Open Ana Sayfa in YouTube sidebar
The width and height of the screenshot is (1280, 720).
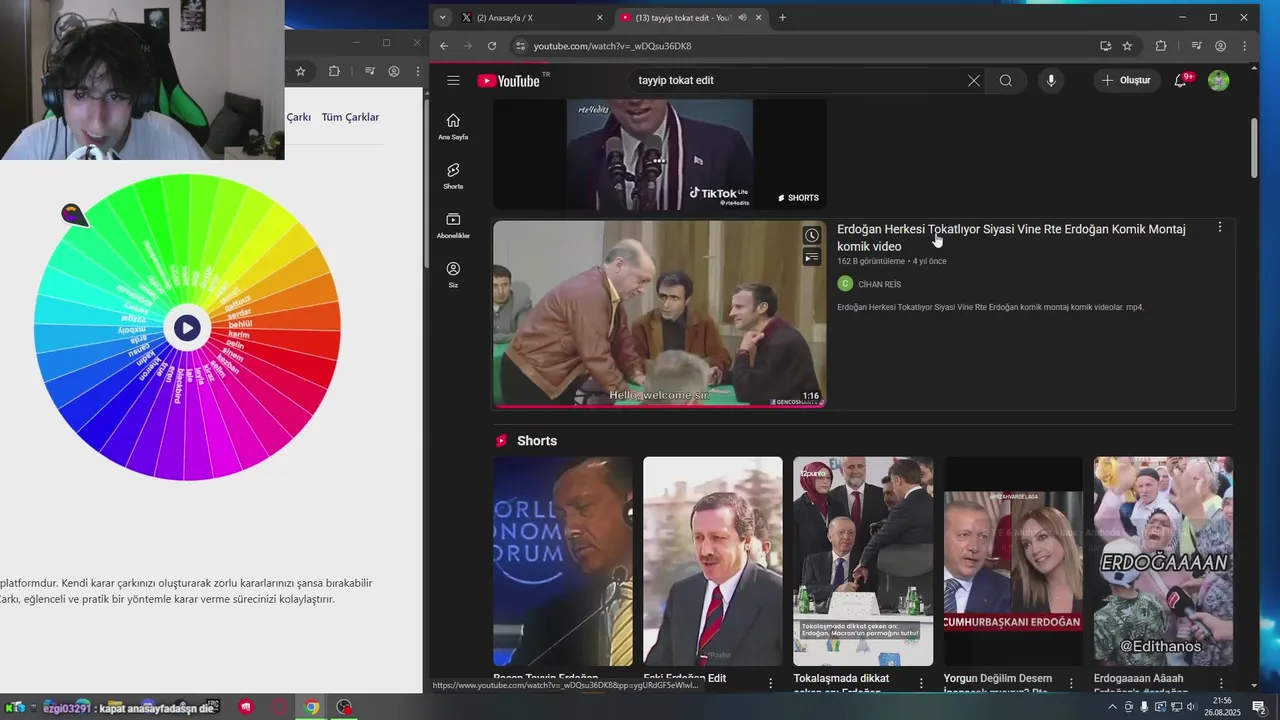[x=453, y=126]
